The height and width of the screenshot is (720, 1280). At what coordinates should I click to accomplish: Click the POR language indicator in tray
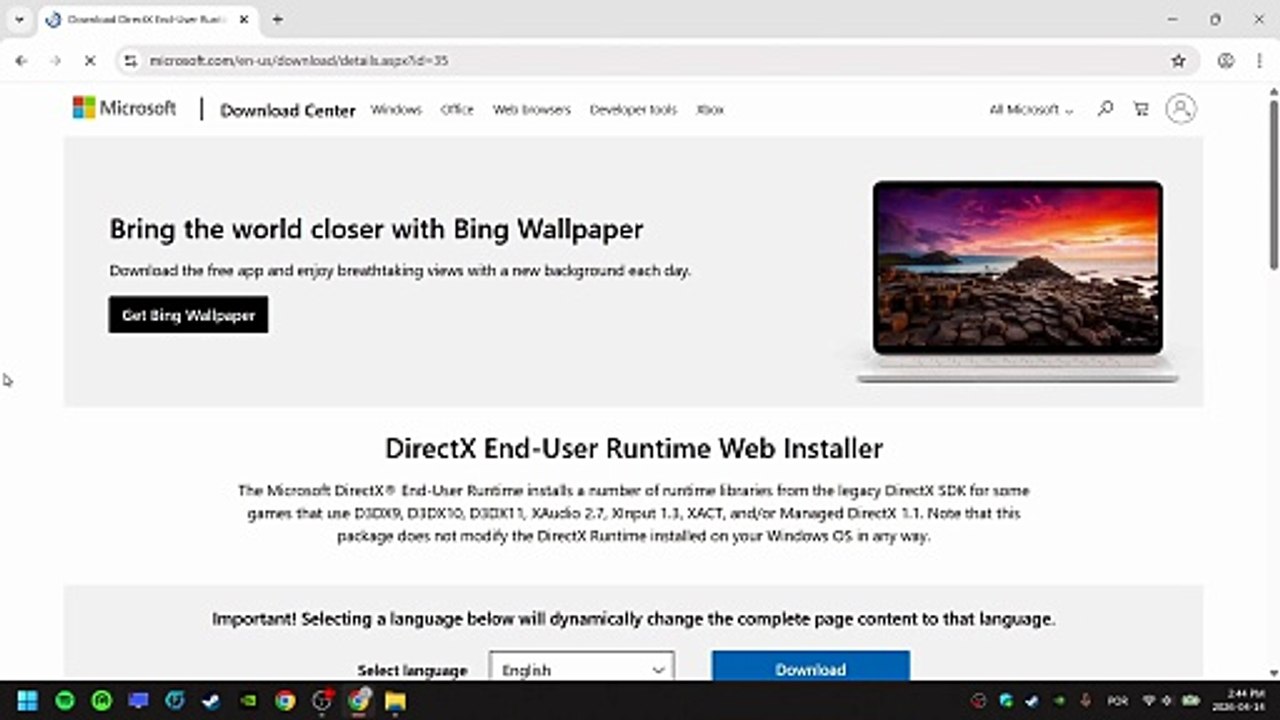click(x=1118, y=700)
